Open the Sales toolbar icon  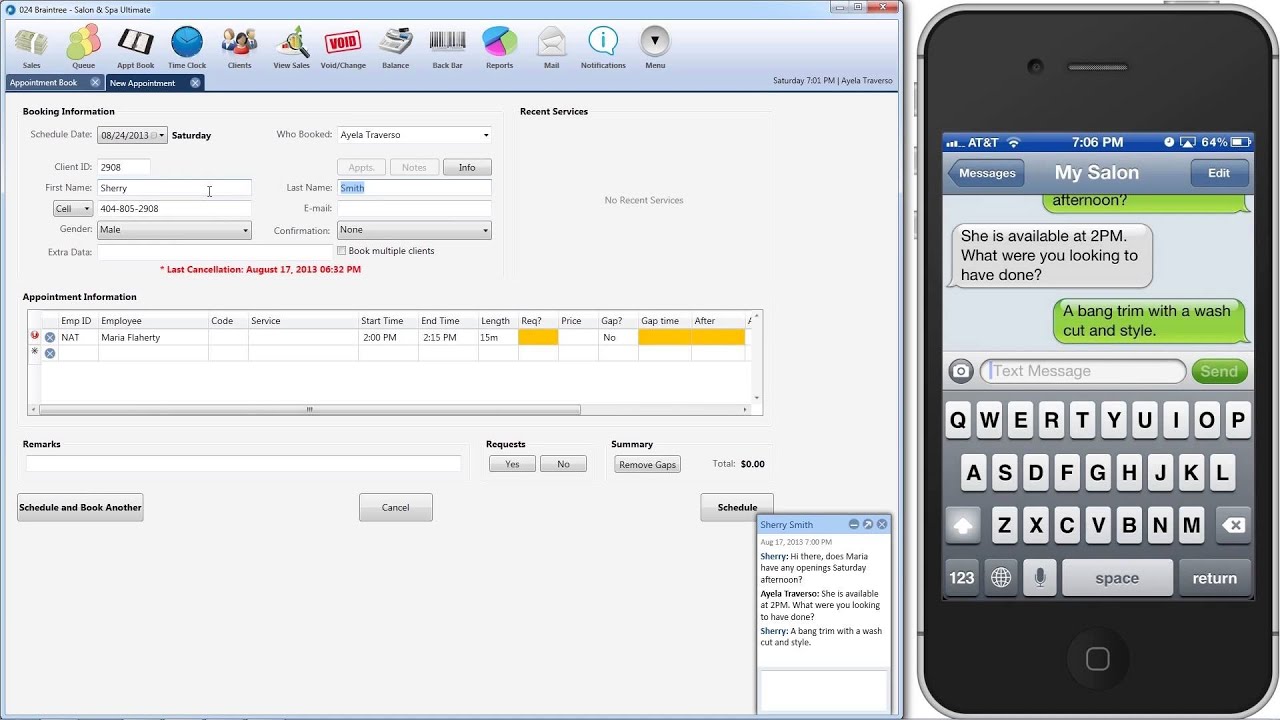coord(31,47)
